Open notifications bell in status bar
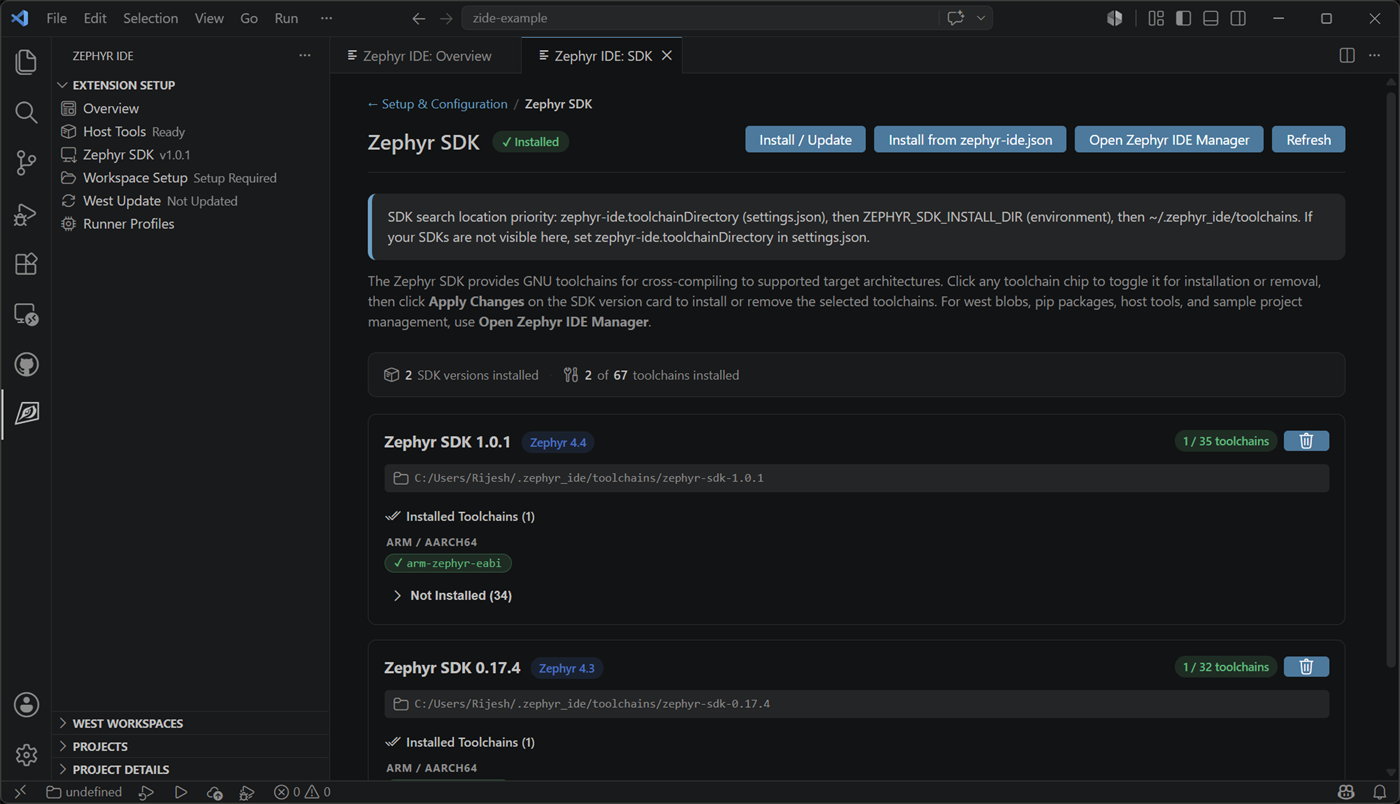This screenshot has width=1400, height=804. coord(1379,792)
